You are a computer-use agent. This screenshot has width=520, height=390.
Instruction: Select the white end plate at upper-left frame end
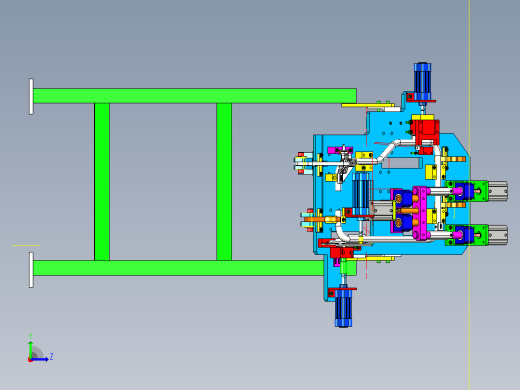(x=31, y=97)
